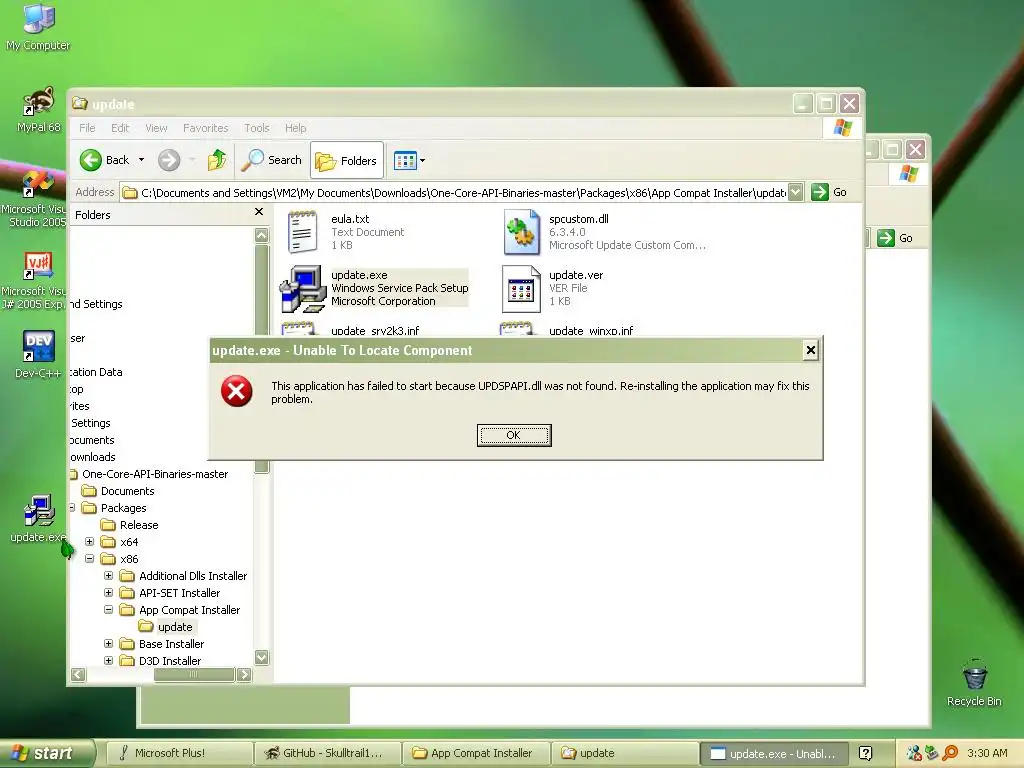This screenshot has width=1024, height=768.
Task: Open the Tools menu
Action: 257,128
